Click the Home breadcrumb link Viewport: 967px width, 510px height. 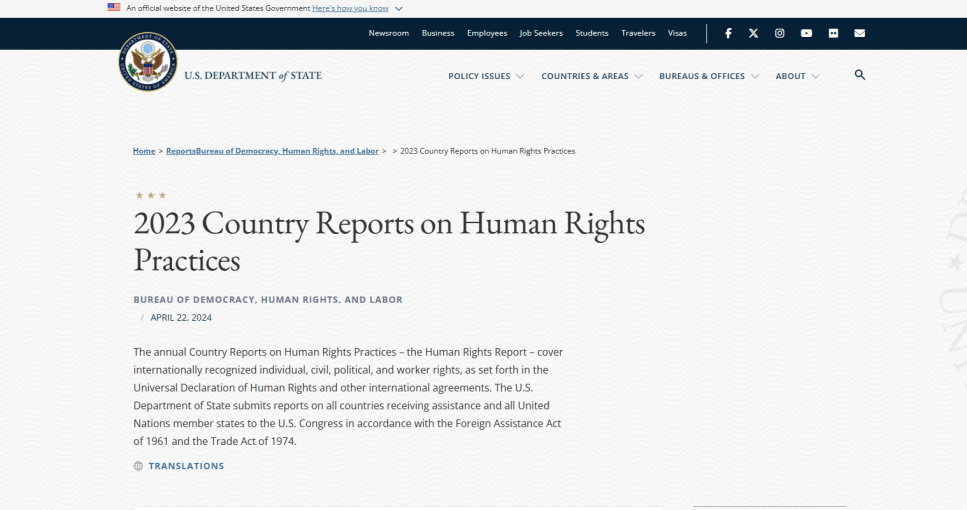tap(144, 151)
